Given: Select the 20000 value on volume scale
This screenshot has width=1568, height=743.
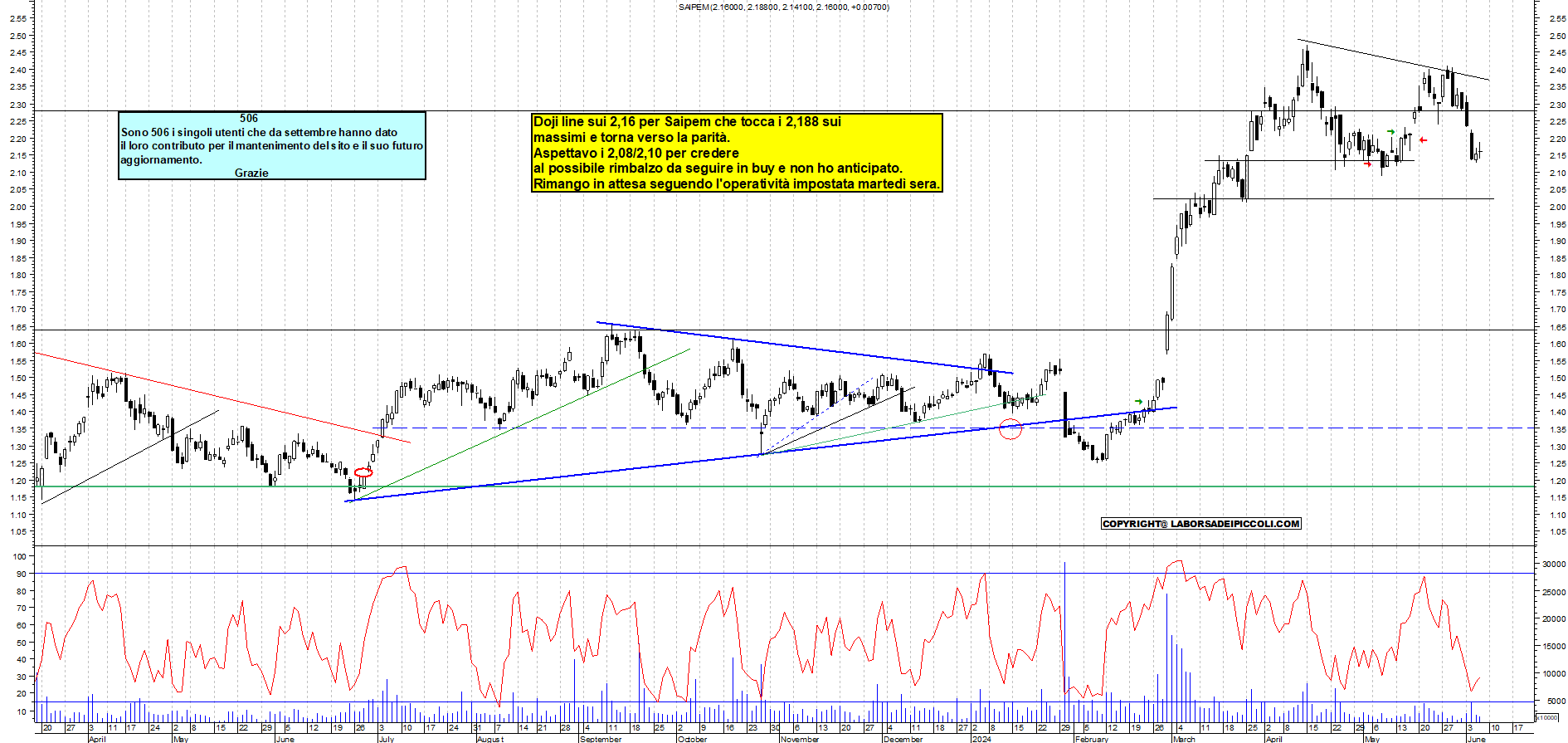Looking at the screenshot, I should tap(1553, 619).
